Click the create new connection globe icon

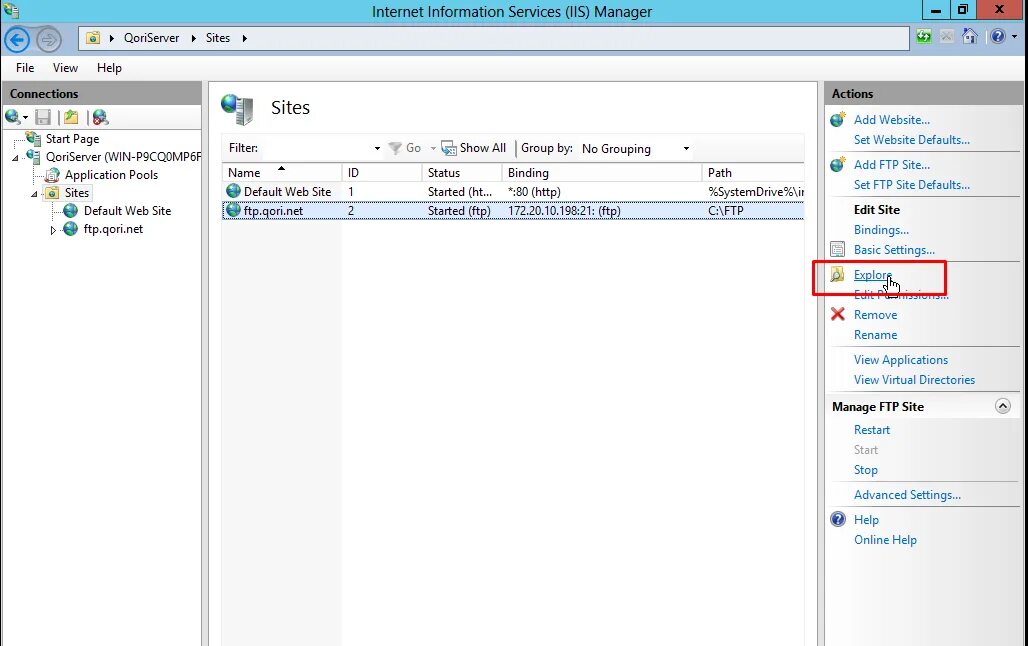coord(12,117)
